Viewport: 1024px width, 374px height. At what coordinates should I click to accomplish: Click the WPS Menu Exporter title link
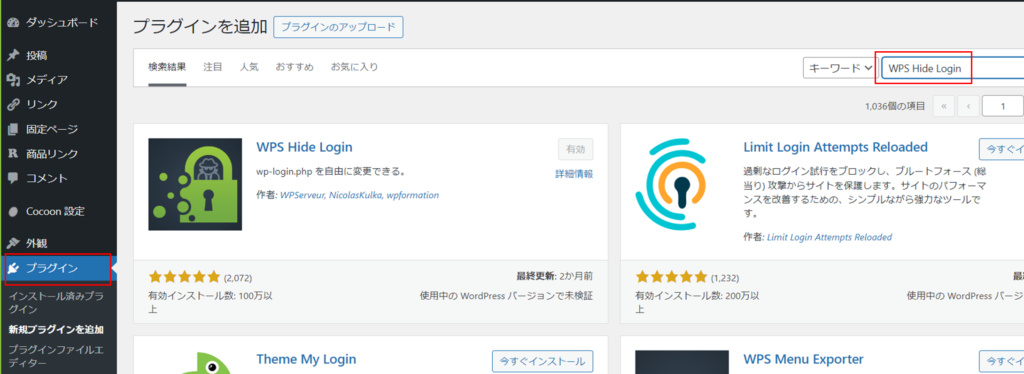(x=803, y=359)
